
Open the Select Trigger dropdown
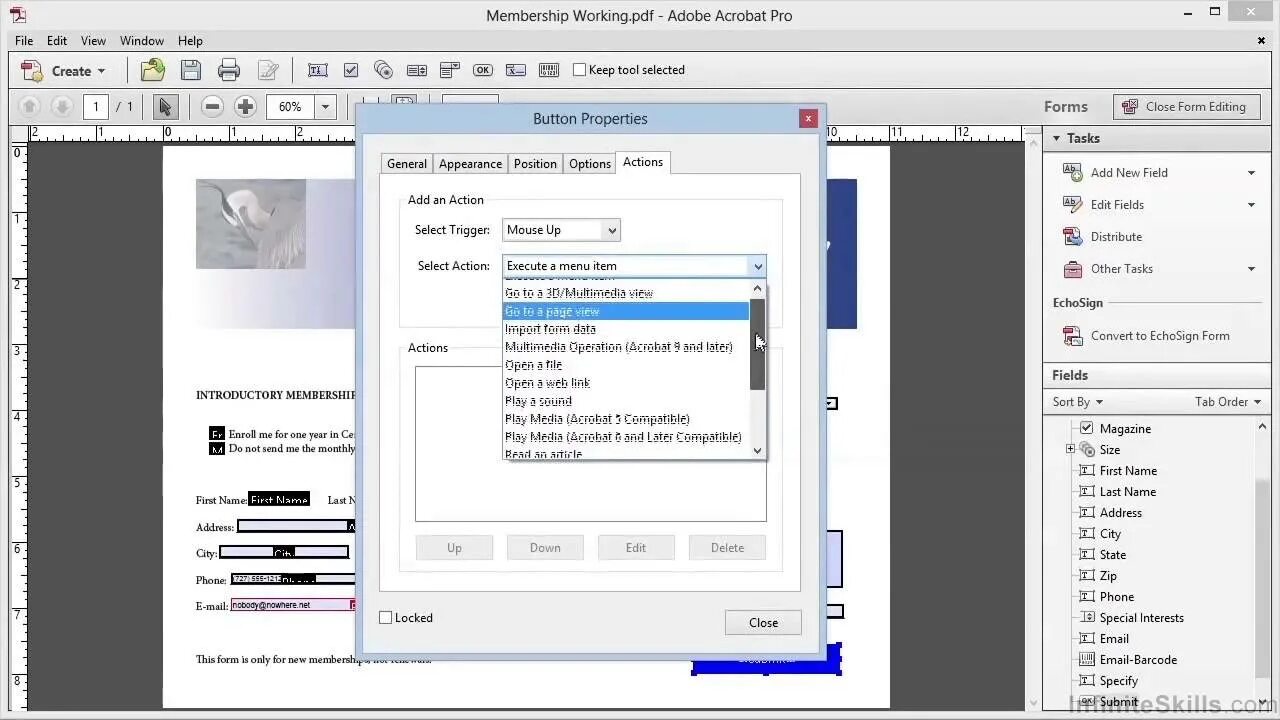pos(561,230)
